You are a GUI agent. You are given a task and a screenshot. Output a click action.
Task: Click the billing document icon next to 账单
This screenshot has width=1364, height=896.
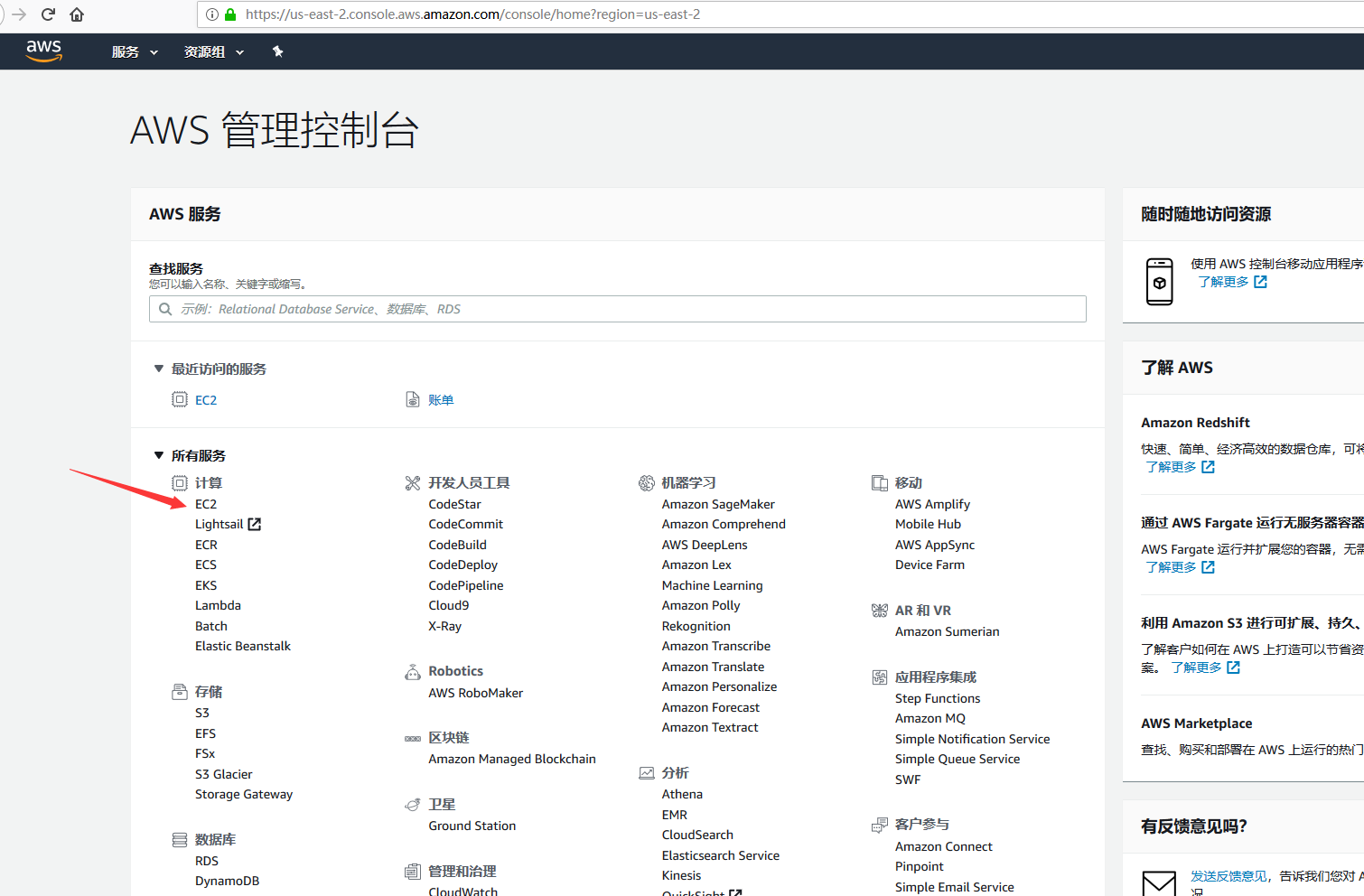(413, 399)
